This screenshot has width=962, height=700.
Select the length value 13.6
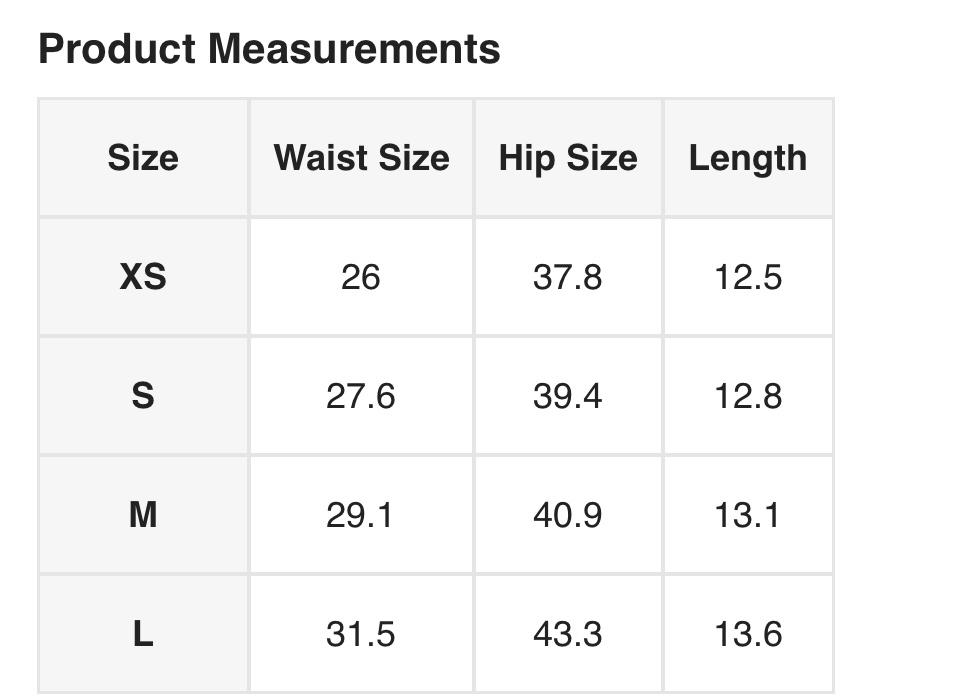[747, 634]
